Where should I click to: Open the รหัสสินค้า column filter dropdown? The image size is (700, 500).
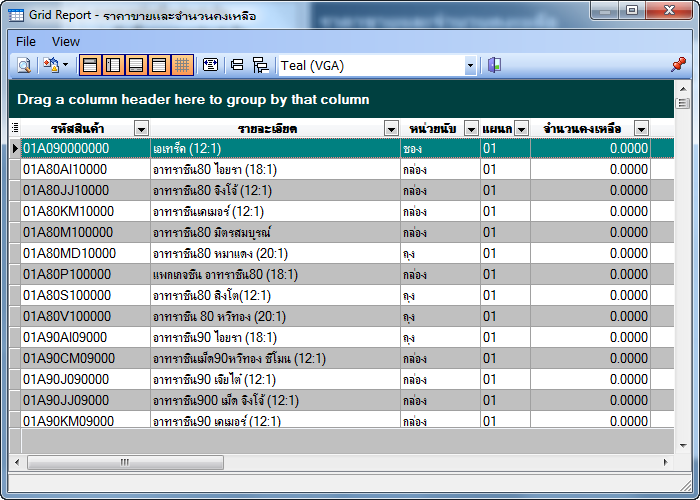[x=141, y=128]
